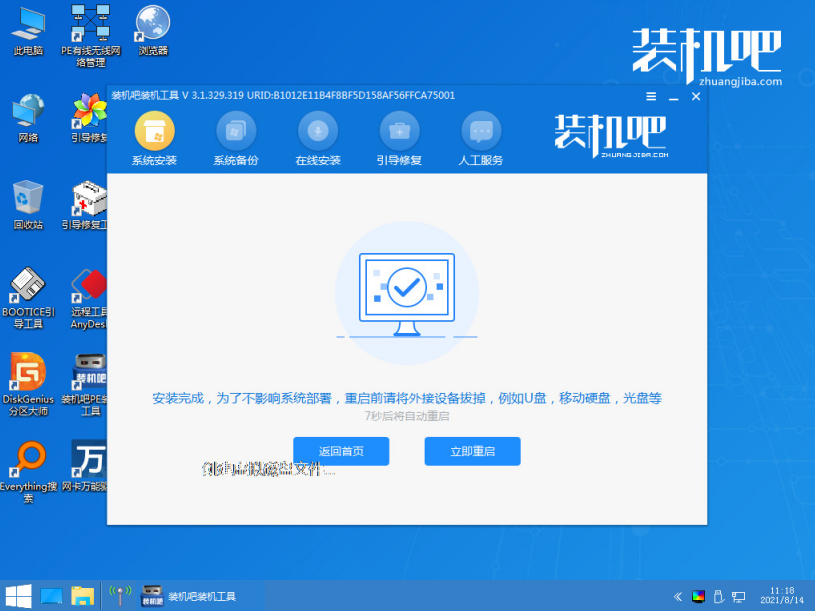
Task: Open the 回收站 recycle bin
Action: click(28, 205)
